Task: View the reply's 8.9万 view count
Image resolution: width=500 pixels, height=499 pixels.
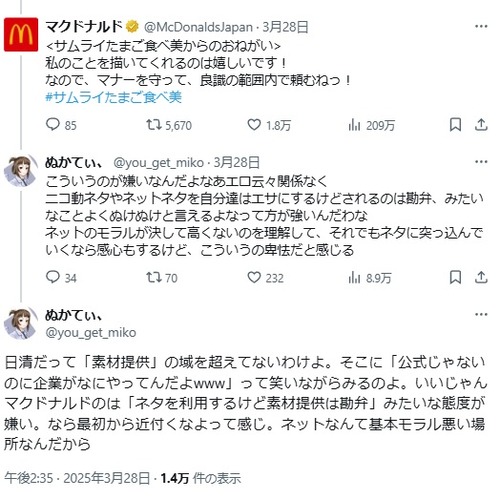Action: pos(370,278)
